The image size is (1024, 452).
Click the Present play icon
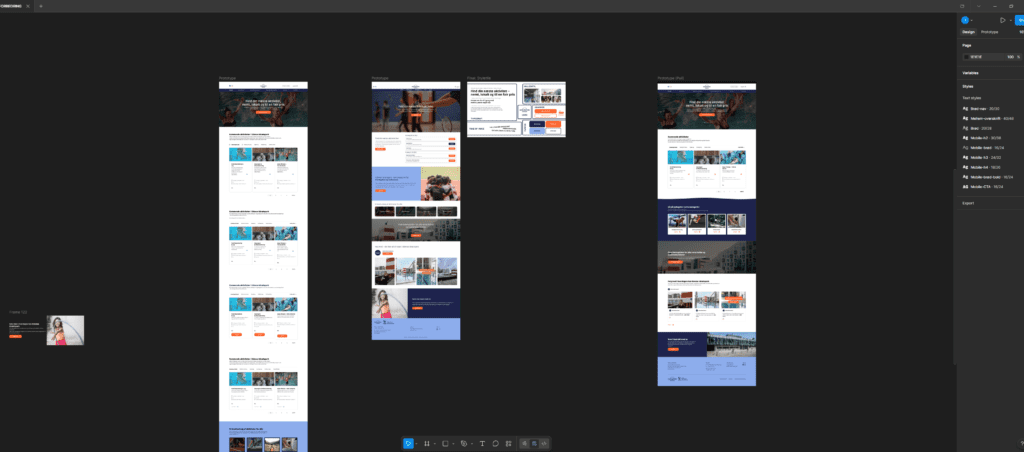(1002, 20)
